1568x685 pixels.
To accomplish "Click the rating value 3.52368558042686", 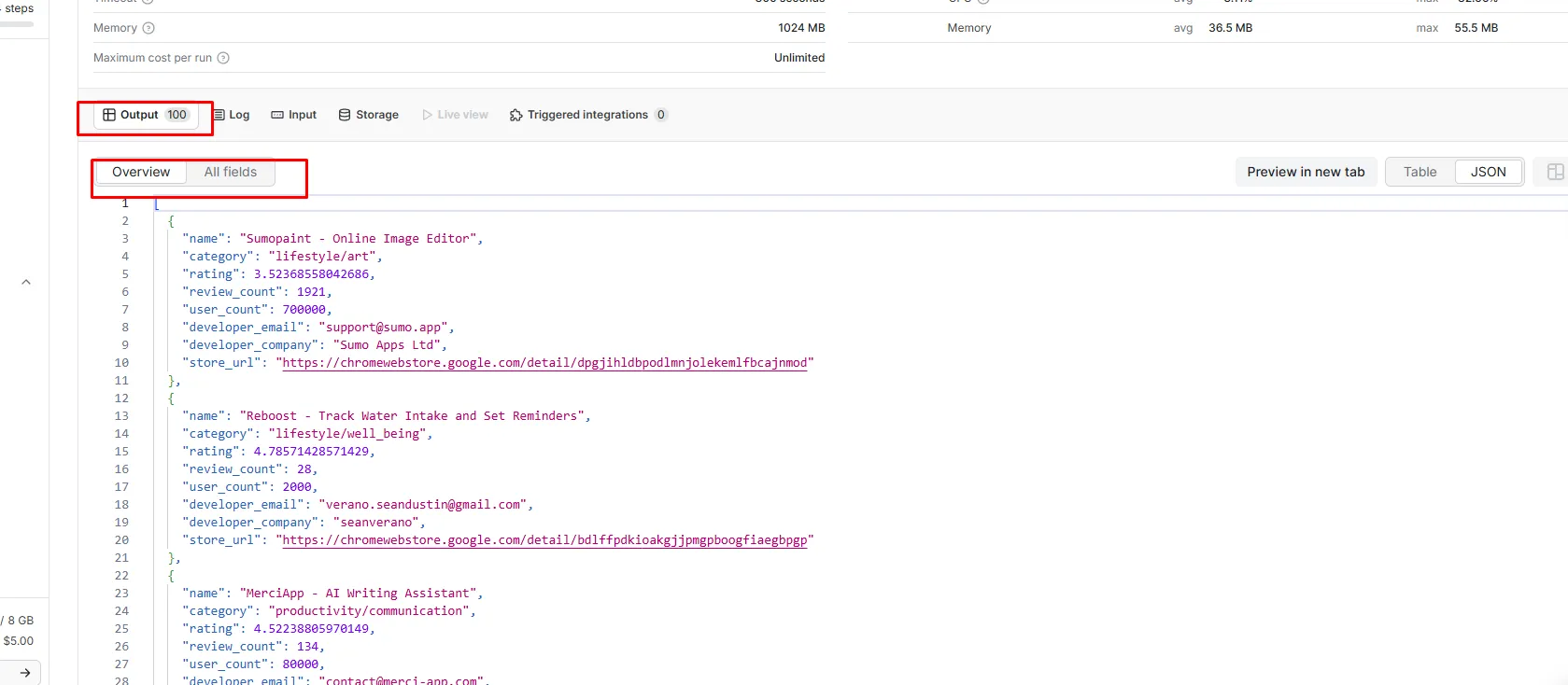I will click(x=311, y=274).
